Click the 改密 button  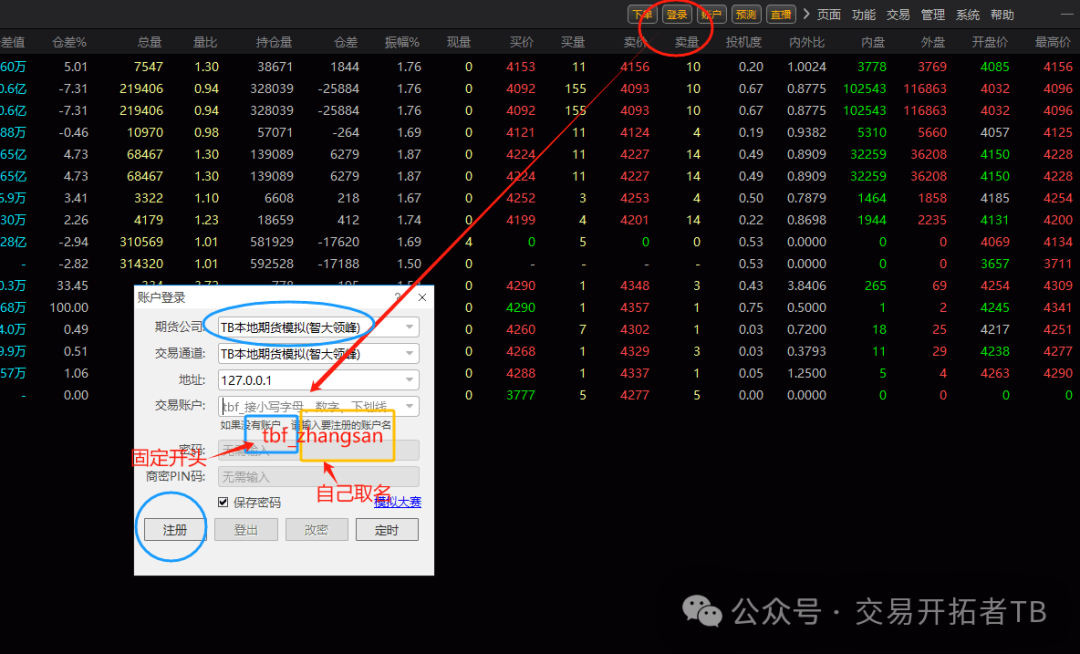point(316,529)
